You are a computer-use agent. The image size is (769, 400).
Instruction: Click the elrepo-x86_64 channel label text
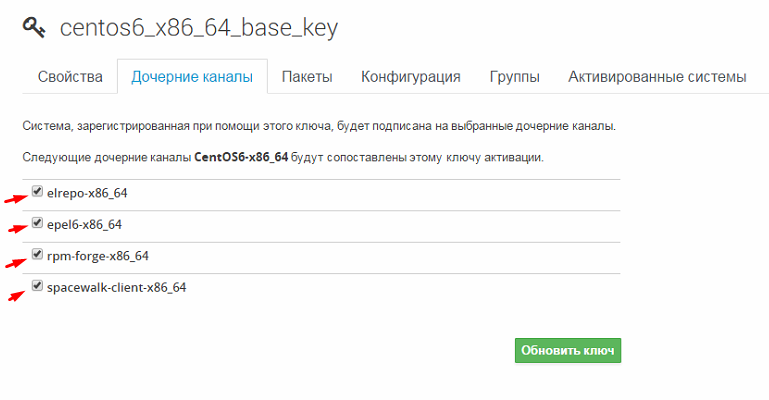(87, 193)
